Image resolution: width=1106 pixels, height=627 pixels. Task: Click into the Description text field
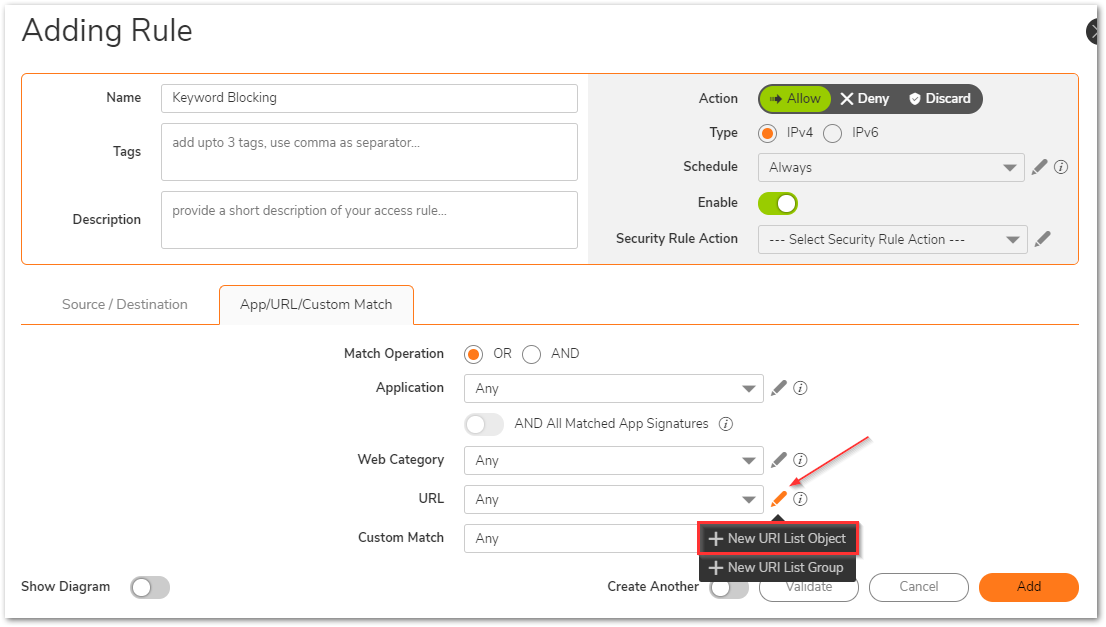(x=369, y=220)
